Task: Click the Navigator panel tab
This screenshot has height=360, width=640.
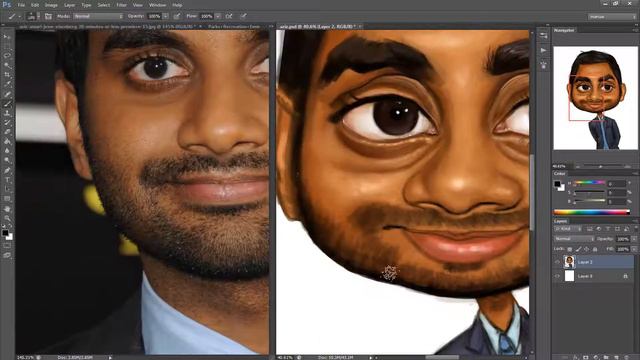Action: 564,30
